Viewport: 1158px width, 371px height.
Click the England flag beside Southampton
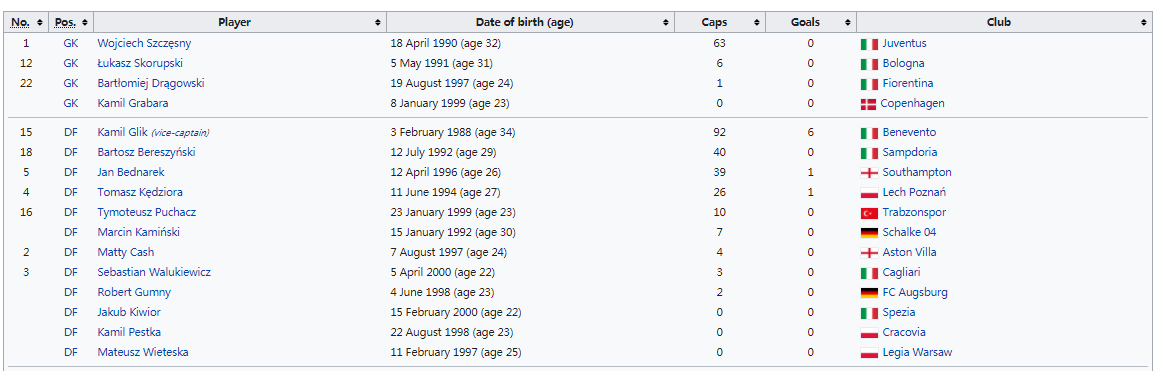pyautogui.click(x=869, y=173)
